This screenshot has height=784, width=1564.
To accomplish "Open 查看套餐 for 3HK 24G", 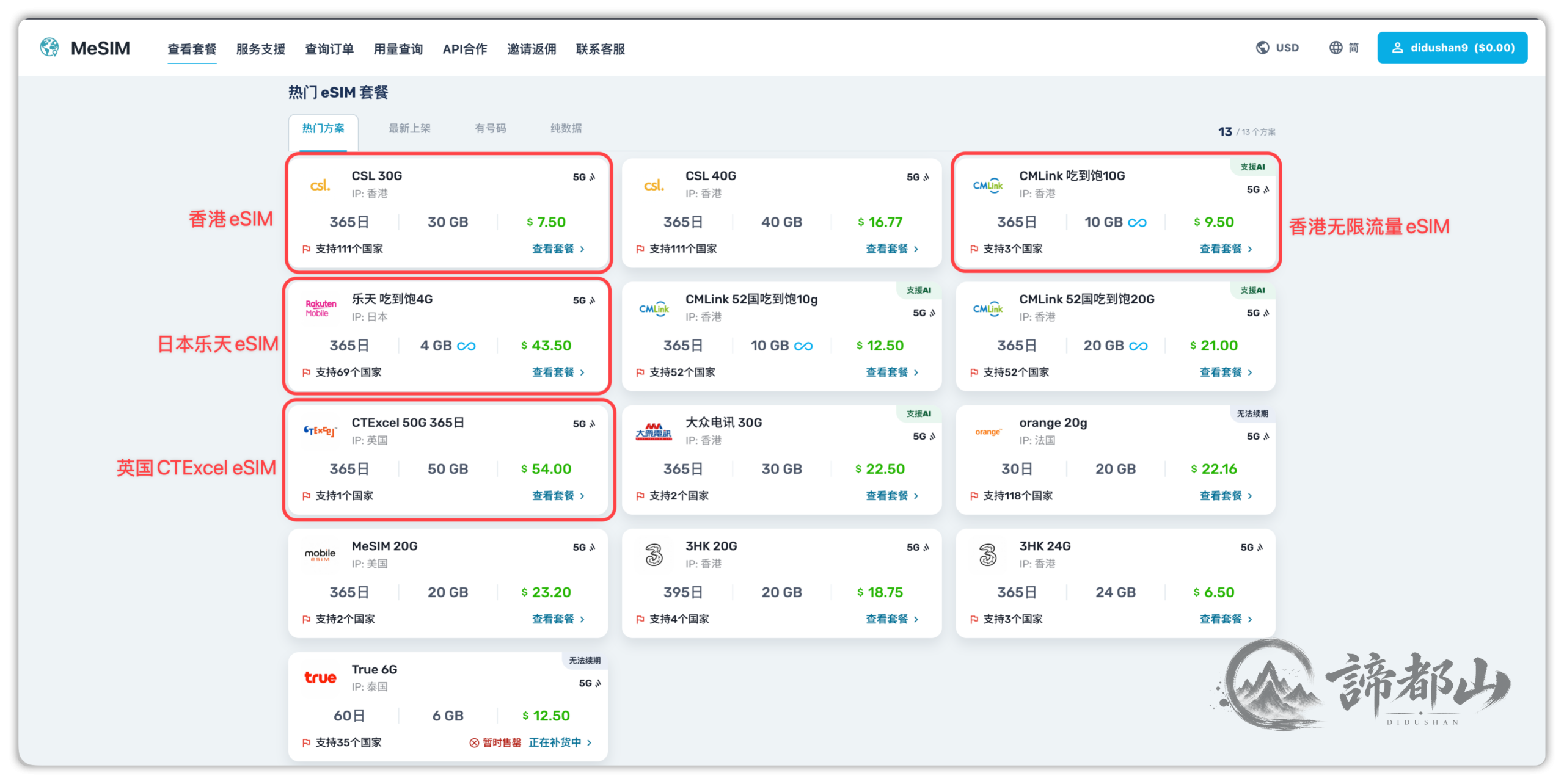I will click(x=1226, y=619).
